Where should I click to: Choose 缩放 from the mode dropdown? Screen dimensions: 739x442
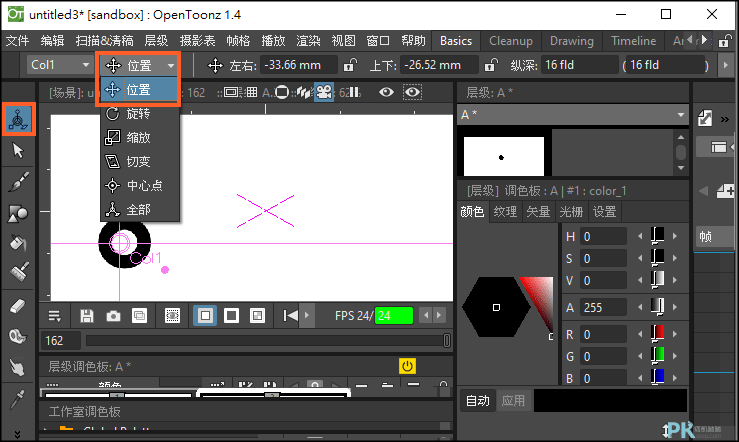pyautogui.click(x=140, y=138)
